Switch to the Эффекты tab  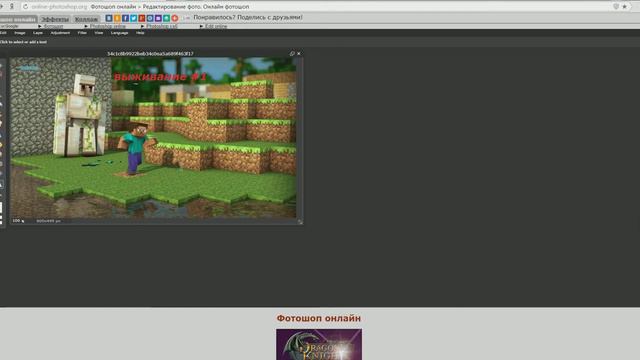[55, 19]
